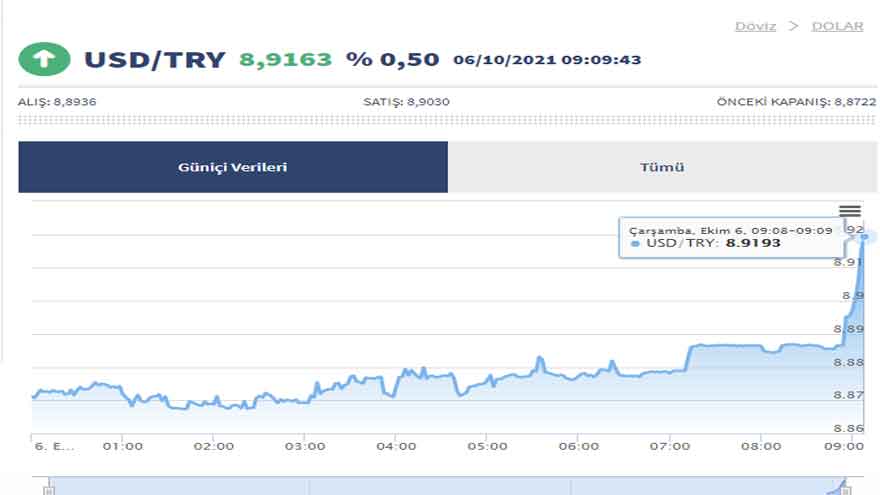Click the 8.88 y-axis label
Viewport: 880px width, 495px height.
(849, 362)
